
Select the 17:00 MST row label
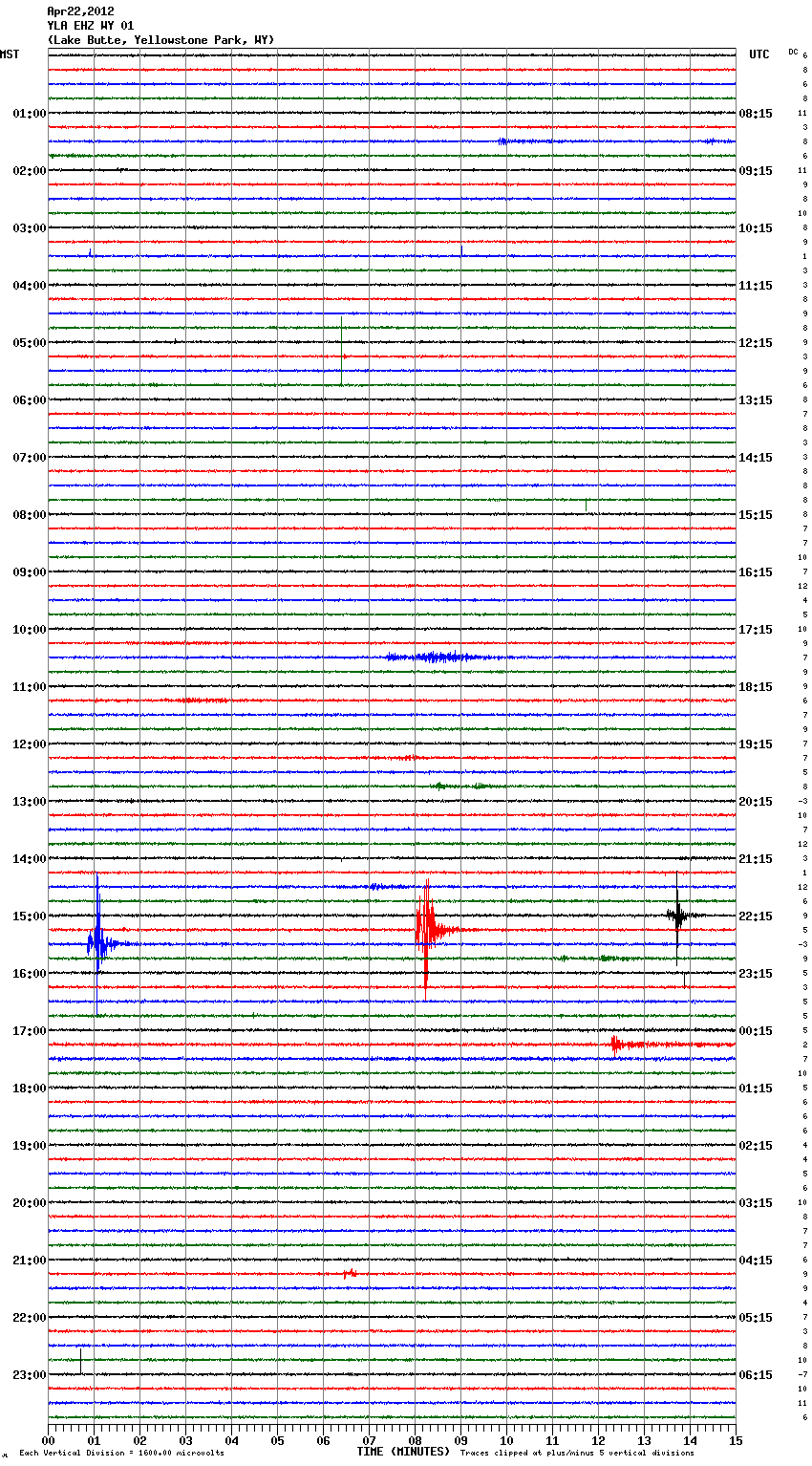coord(30,1031)
